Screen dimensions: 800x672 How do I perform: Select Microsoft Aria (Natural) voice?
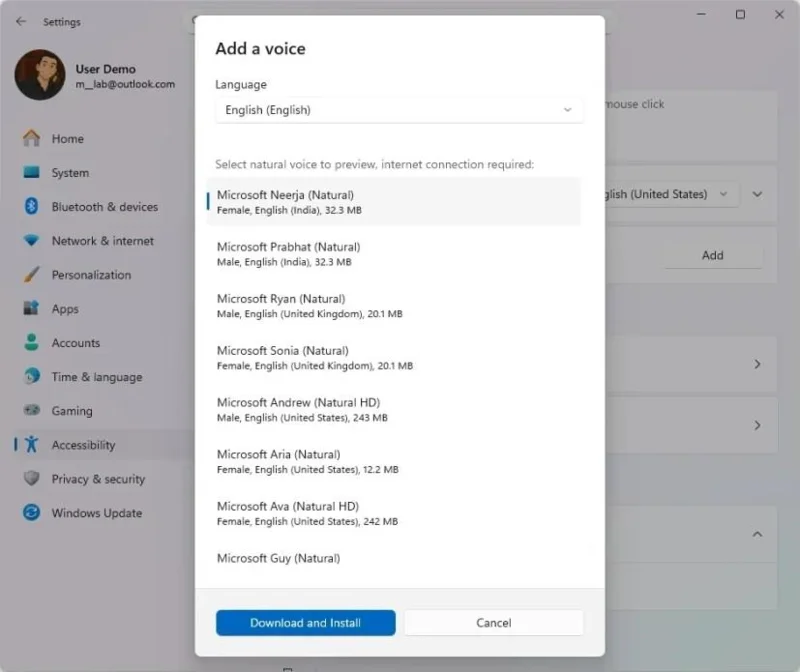coord(393,461)
